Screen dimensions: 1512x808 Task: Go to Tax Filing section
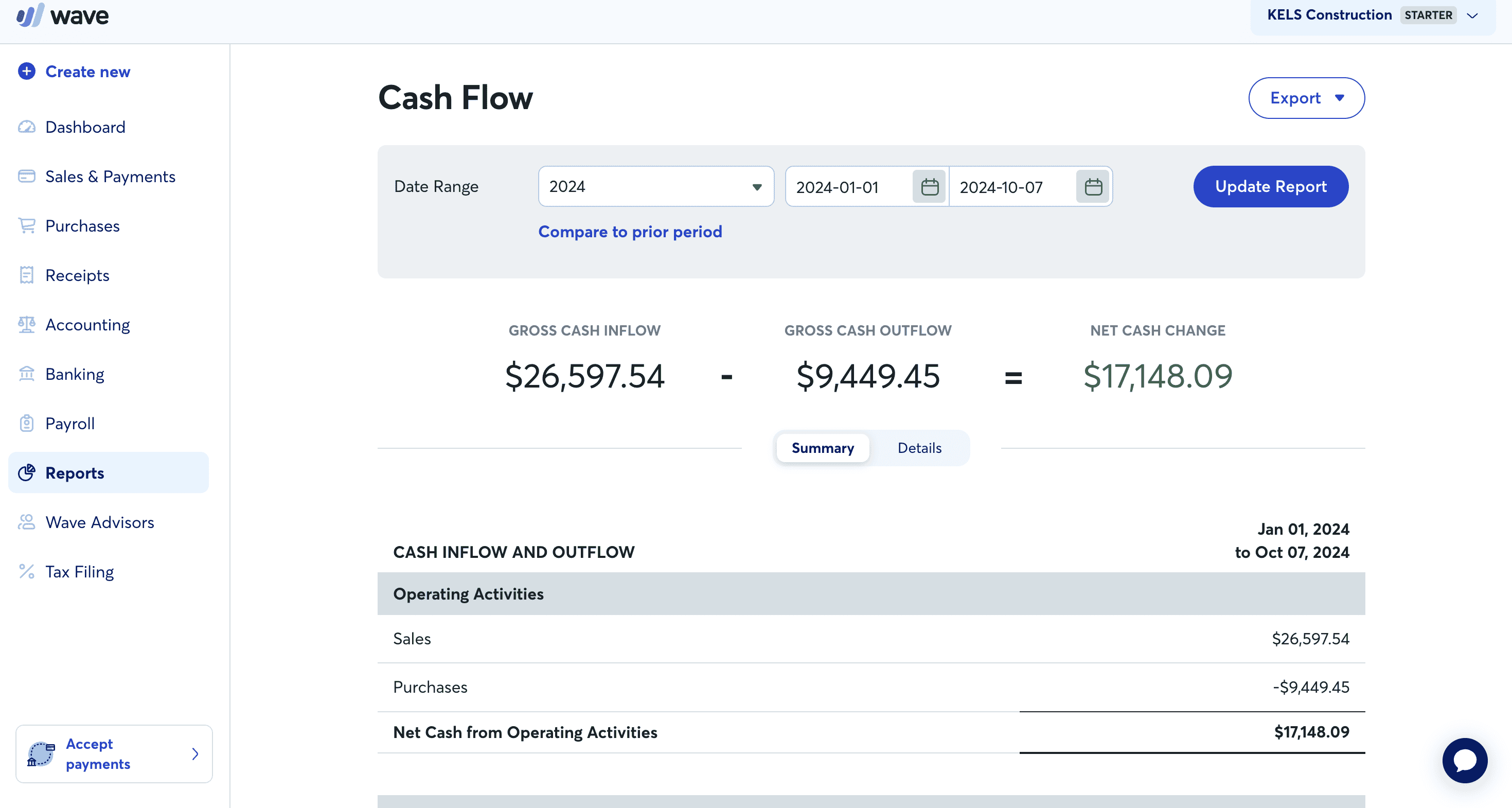79,571
